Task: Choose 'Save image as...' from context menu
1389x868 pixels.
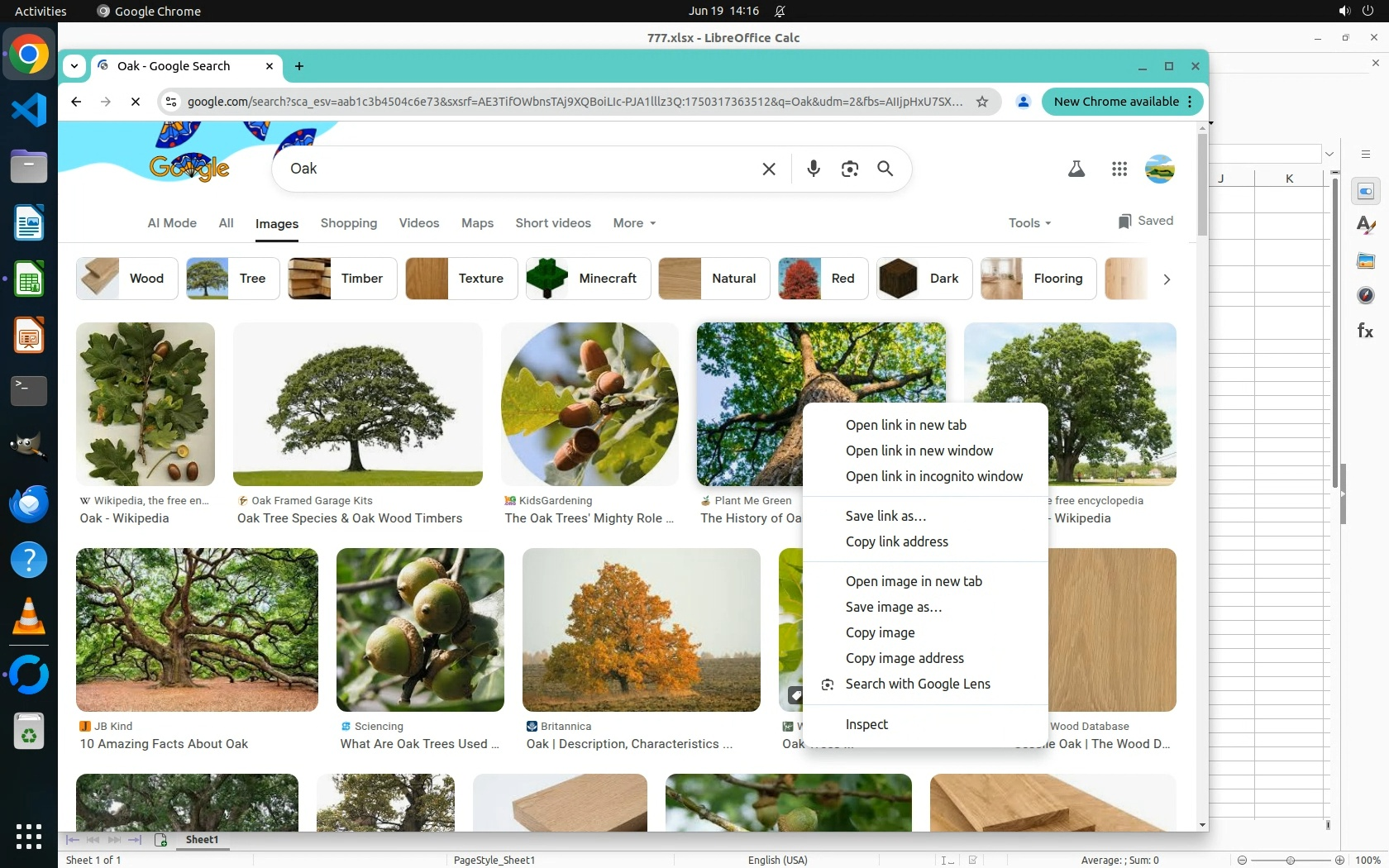Action: coord(893,607)
